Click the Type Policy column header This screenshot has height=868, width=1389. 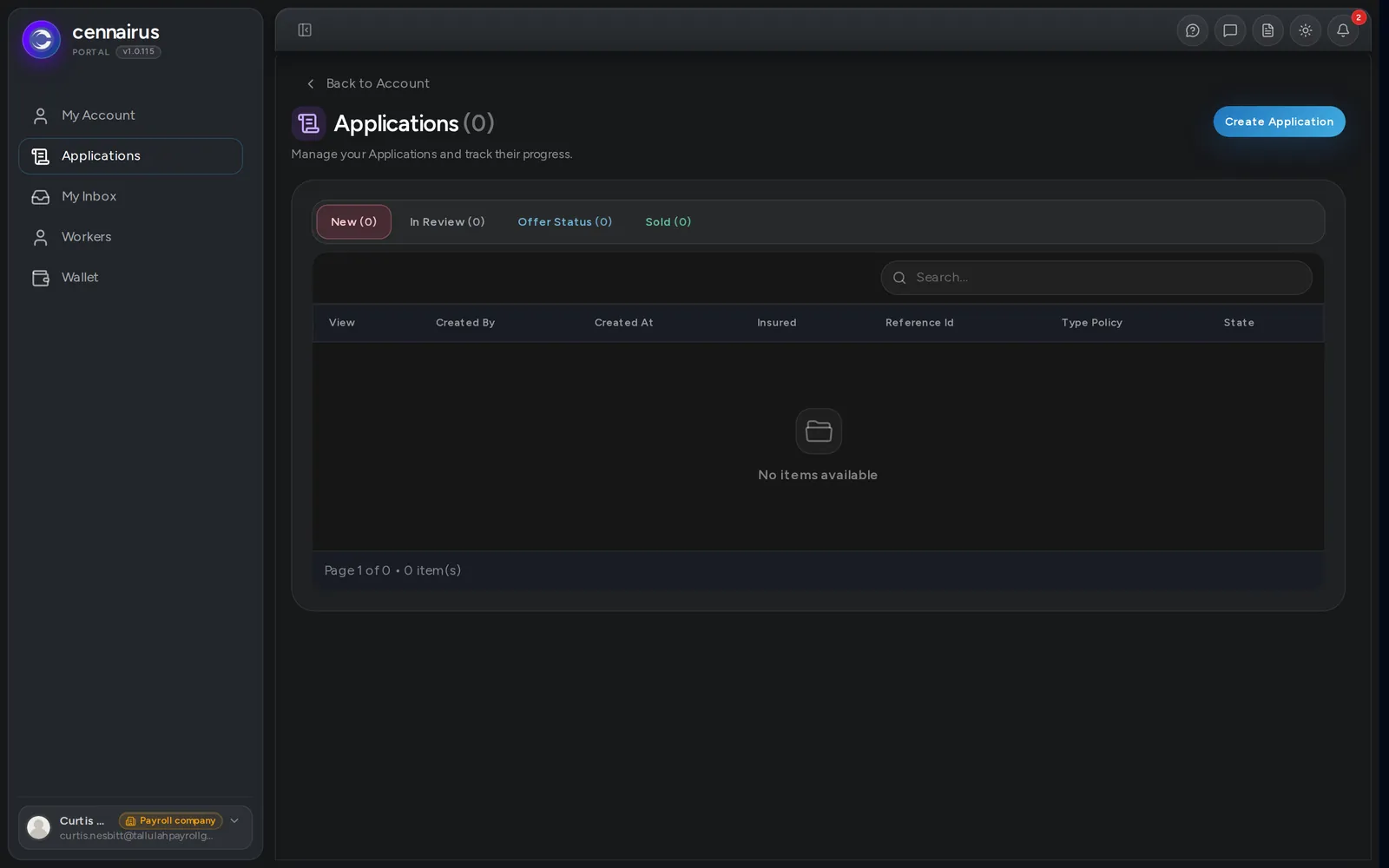tap(1091, 323)
